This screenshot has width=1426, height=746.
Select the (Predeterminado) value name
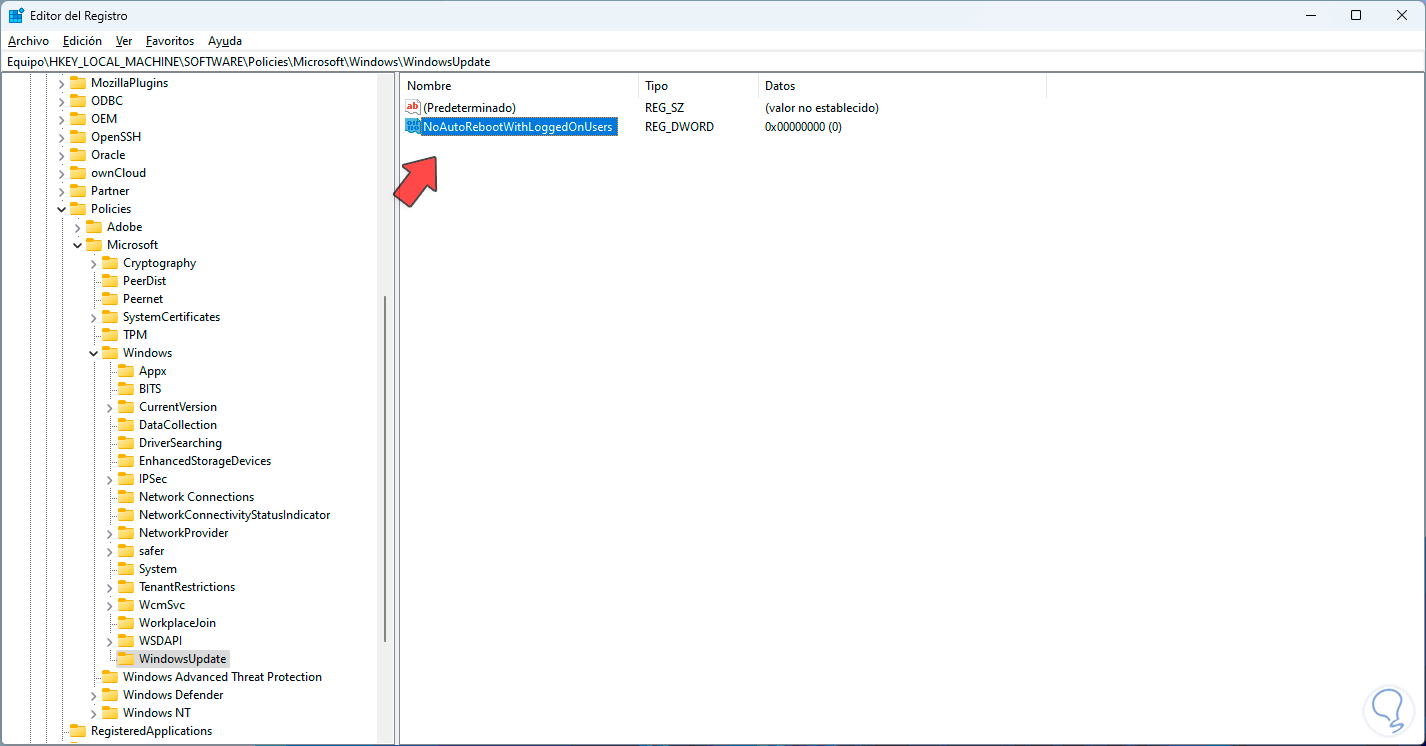470,107
